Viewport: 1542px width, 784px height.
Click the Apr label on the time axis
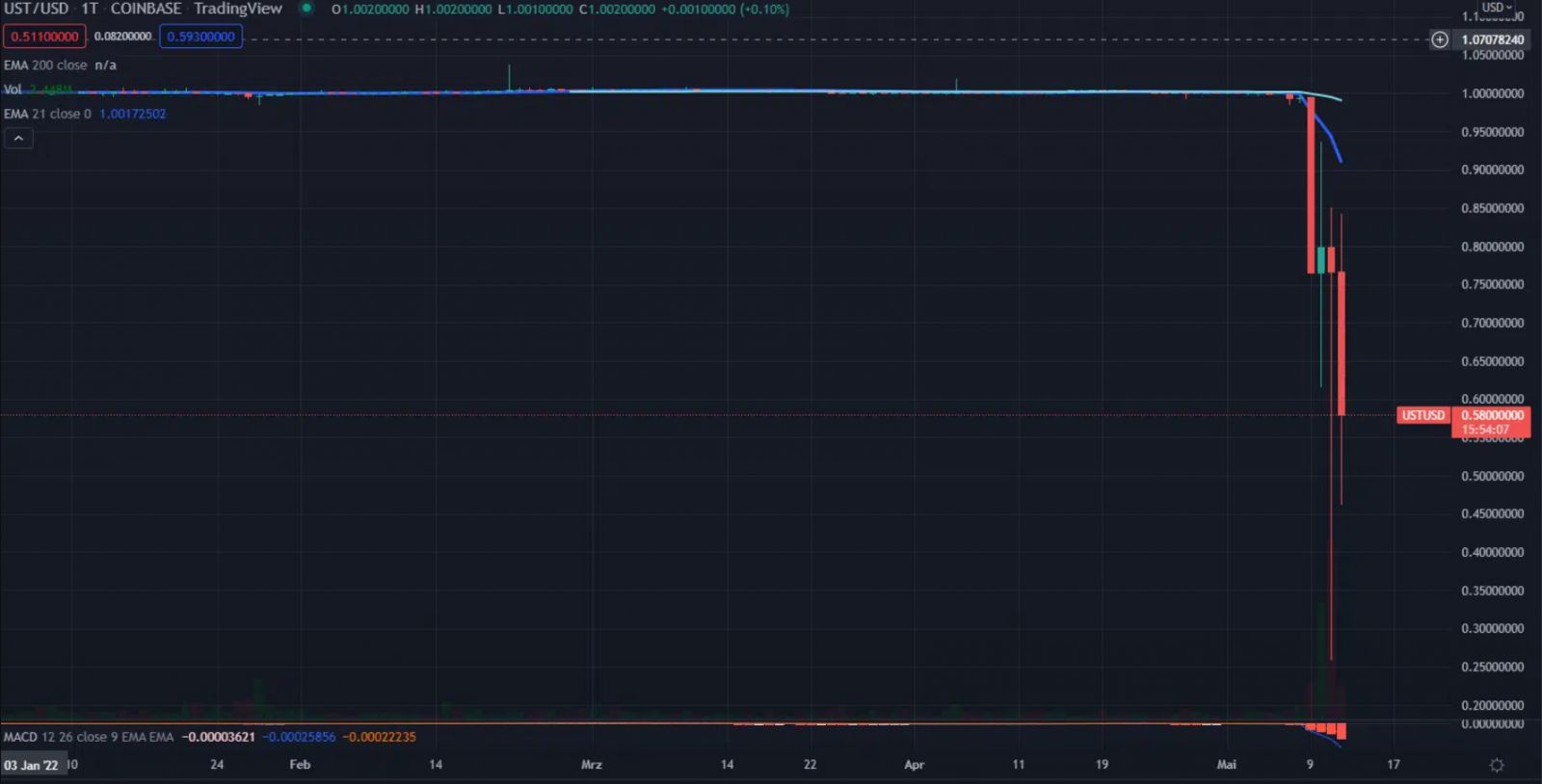click(x=914, y=765)
